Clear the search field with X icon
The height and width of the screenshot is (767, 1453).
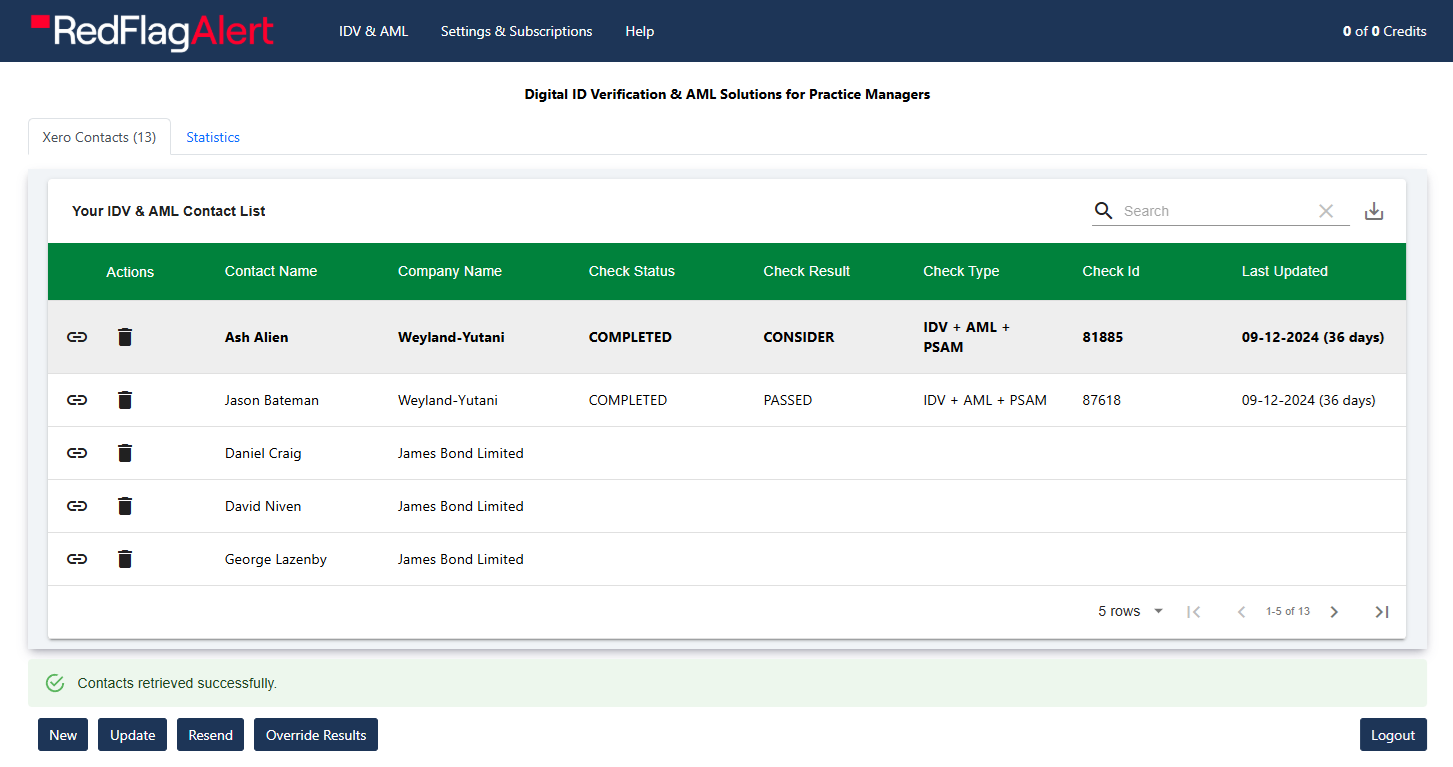[x=1326, y=211]
